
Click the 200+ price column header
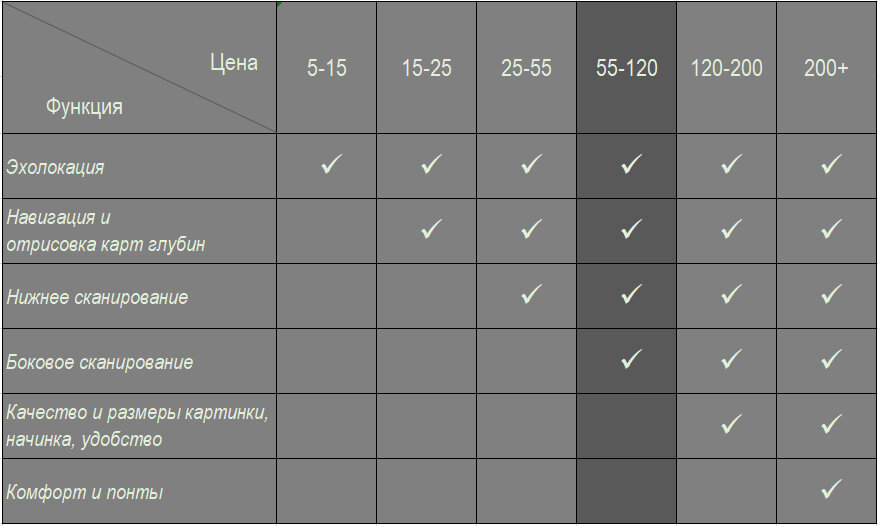826,68
